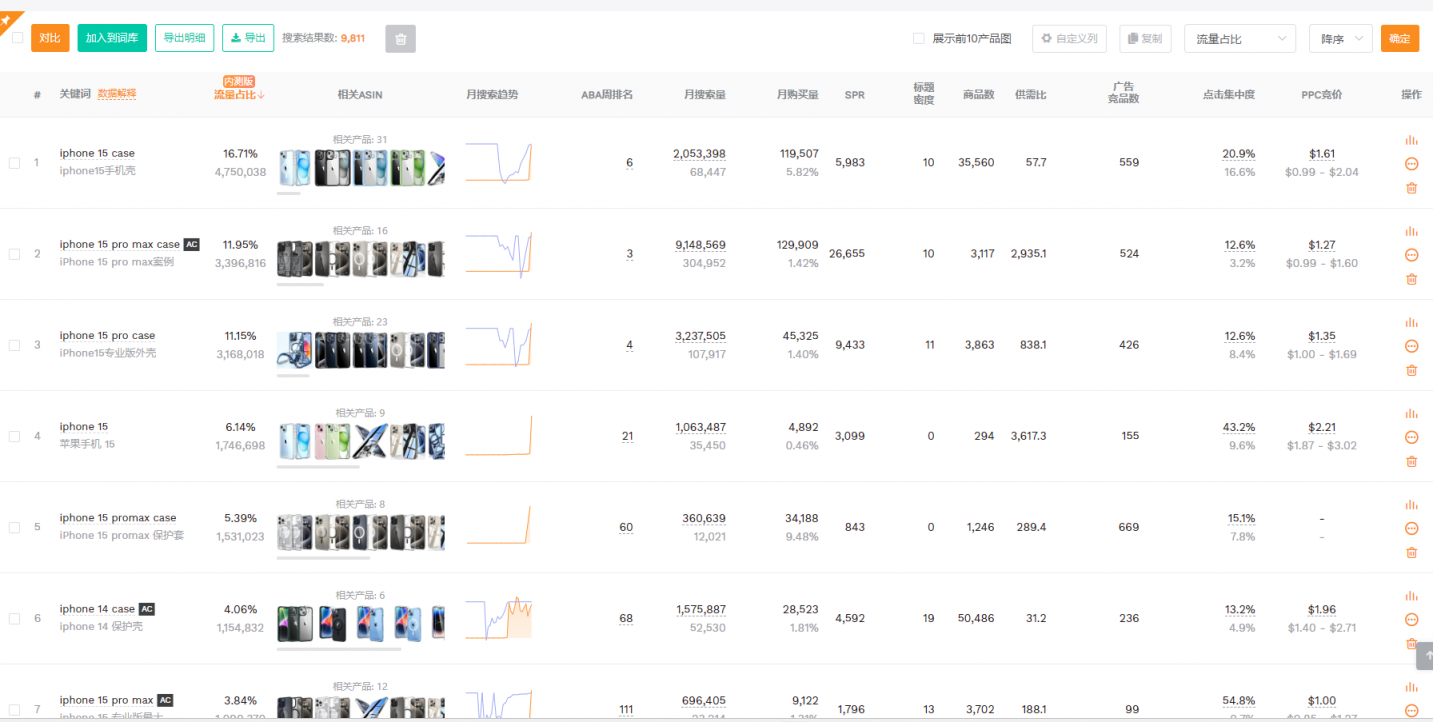
Task: Check the box for row 2 iphone 15 pro max case
Action: tap(14, 254)
